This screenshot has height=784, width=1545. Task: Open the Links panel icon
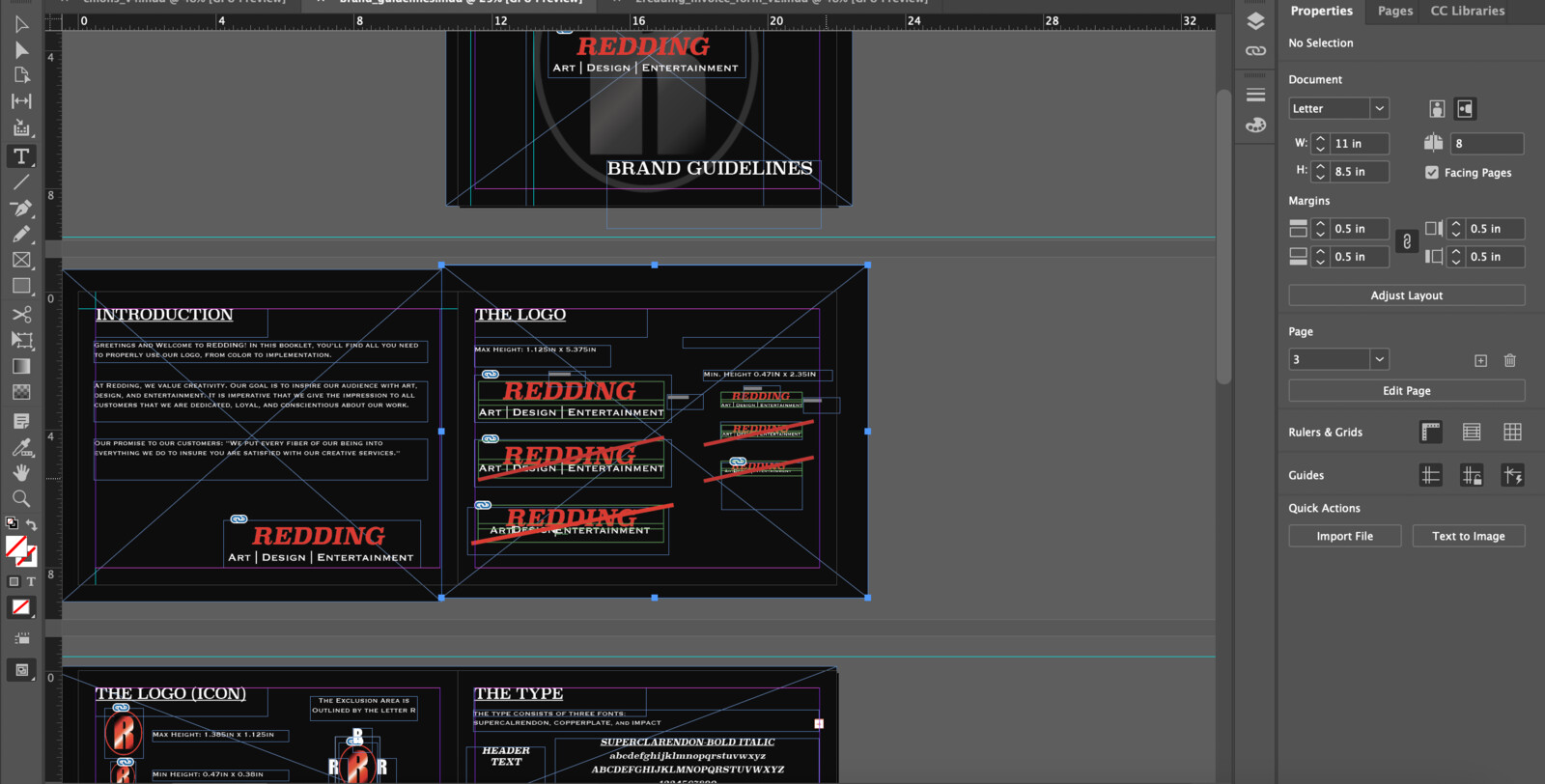pyautogui.click(x=1255, y=50)
